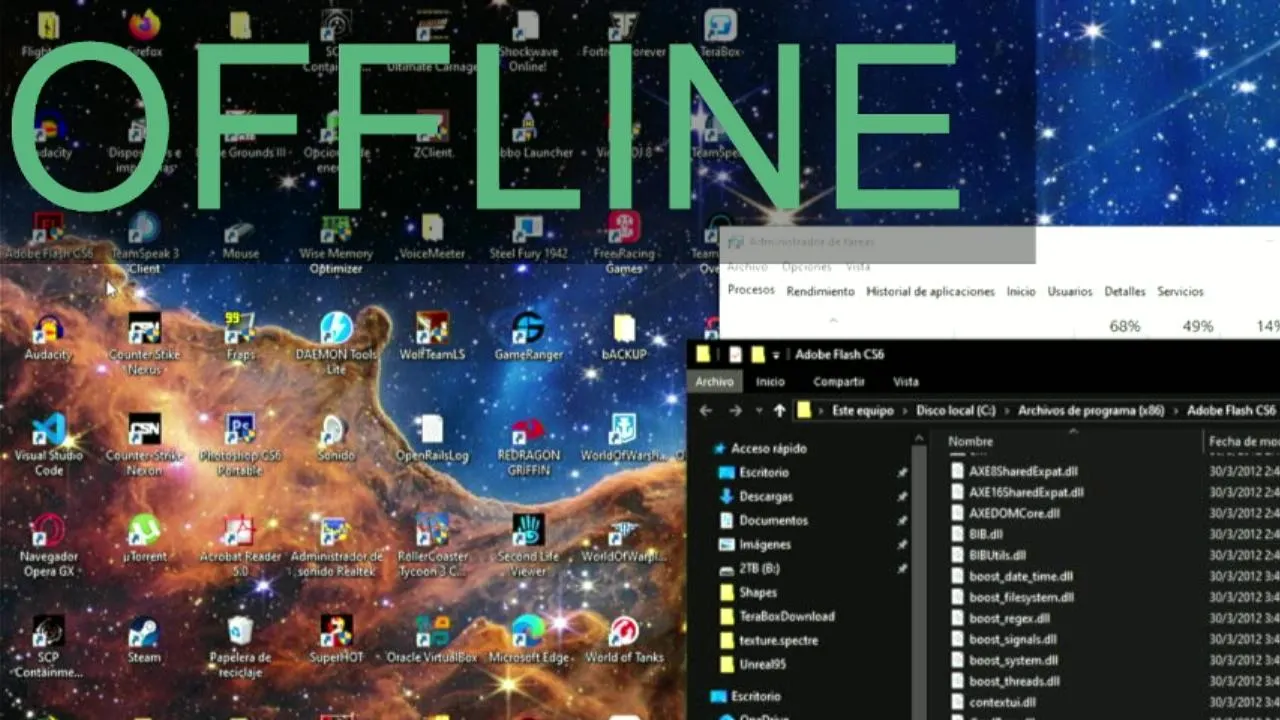Open the Archivo tab in Explorer
Viewport: 1280px width, 720px height.
click(714, 381)
